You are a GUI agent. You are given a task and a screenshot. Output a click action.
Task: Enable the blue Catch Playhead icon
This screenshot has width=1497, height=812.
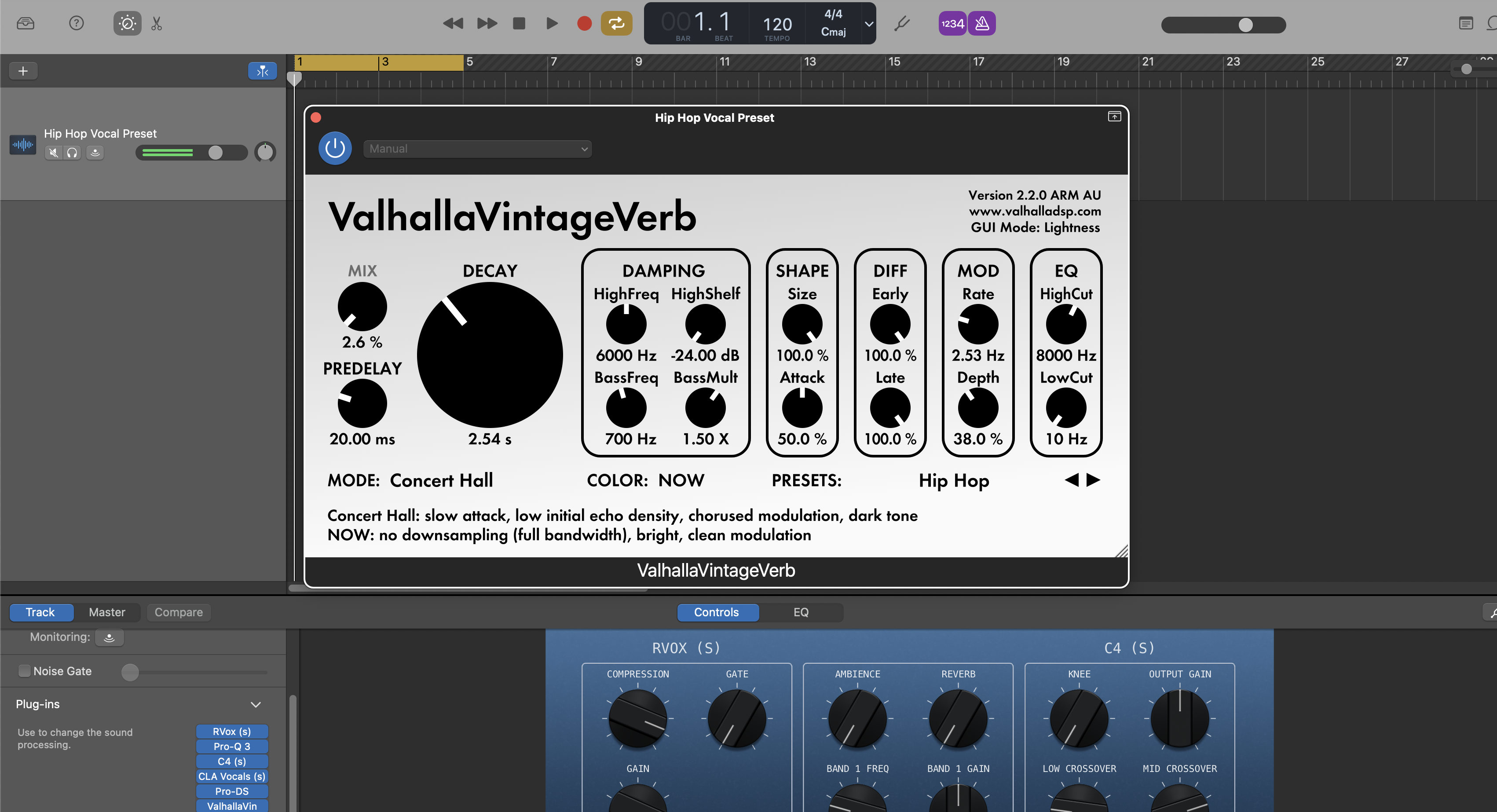pos(262,70)
